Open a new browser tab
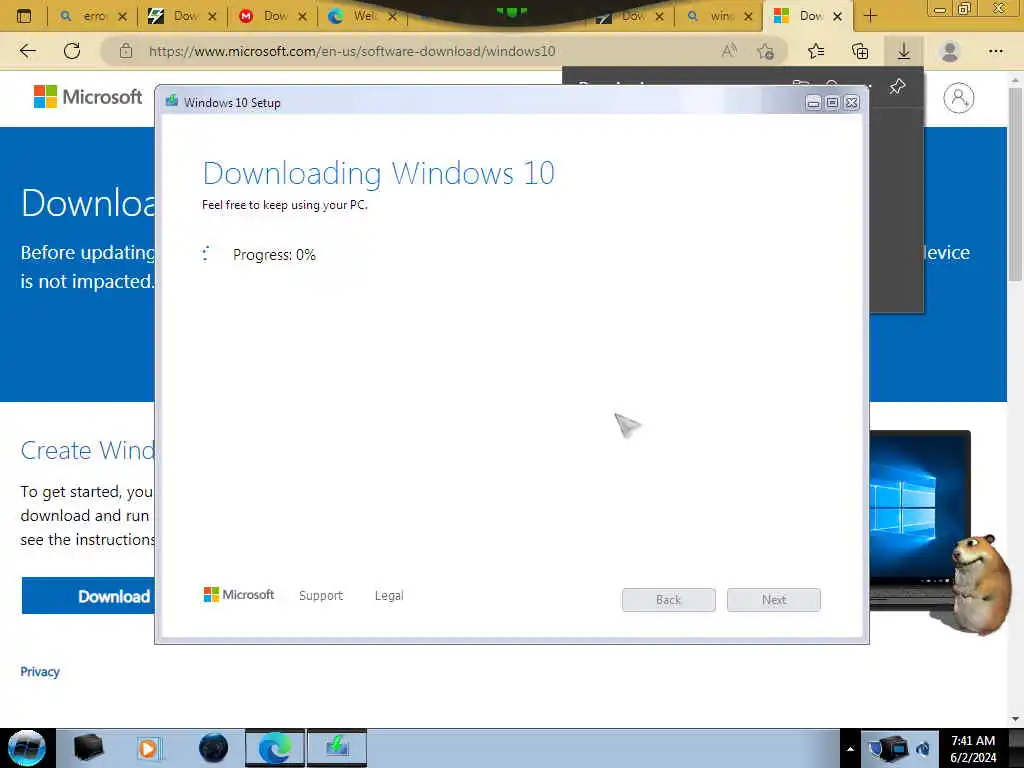This screenshot has width=1024, height=768. pyautogui.click(x=871, y=16)
